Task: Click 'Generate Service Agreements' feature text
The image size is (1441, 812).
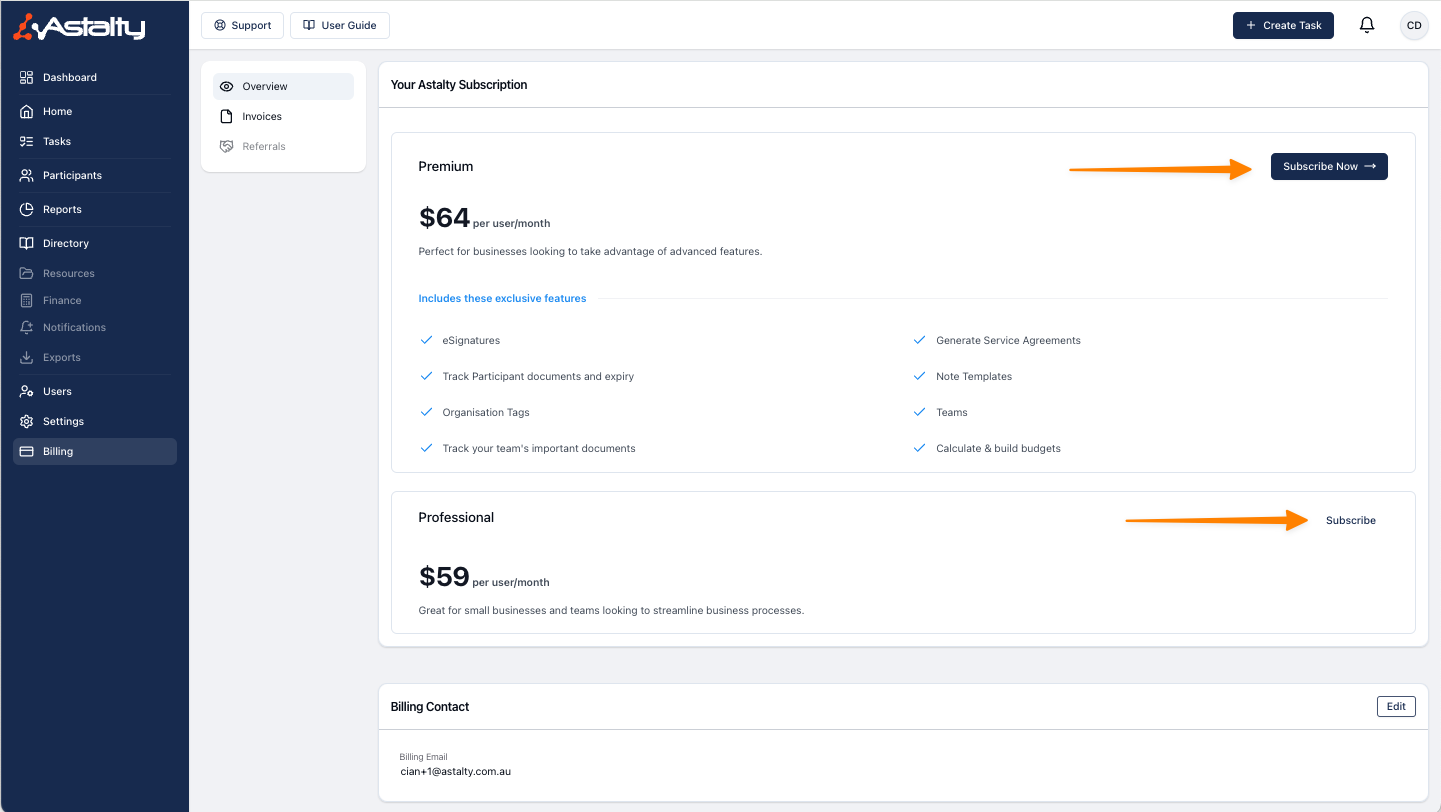Action: coord(1008,340)
